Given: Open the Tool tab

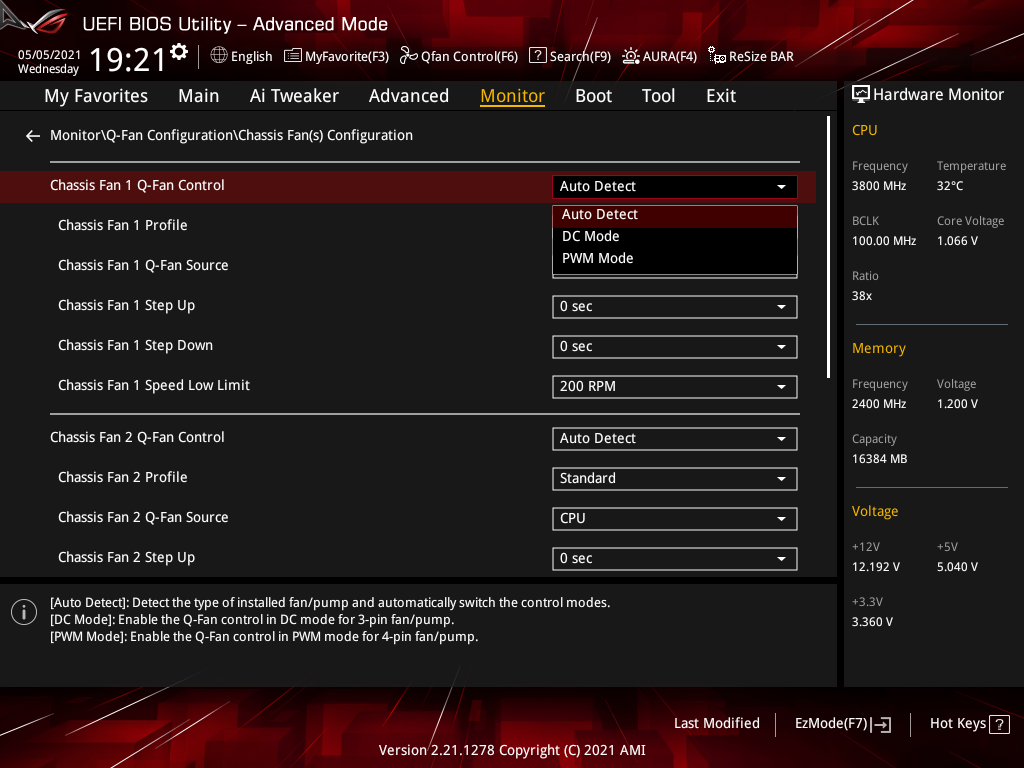Looking at the screenshot, I should click(x=658, y=96).
